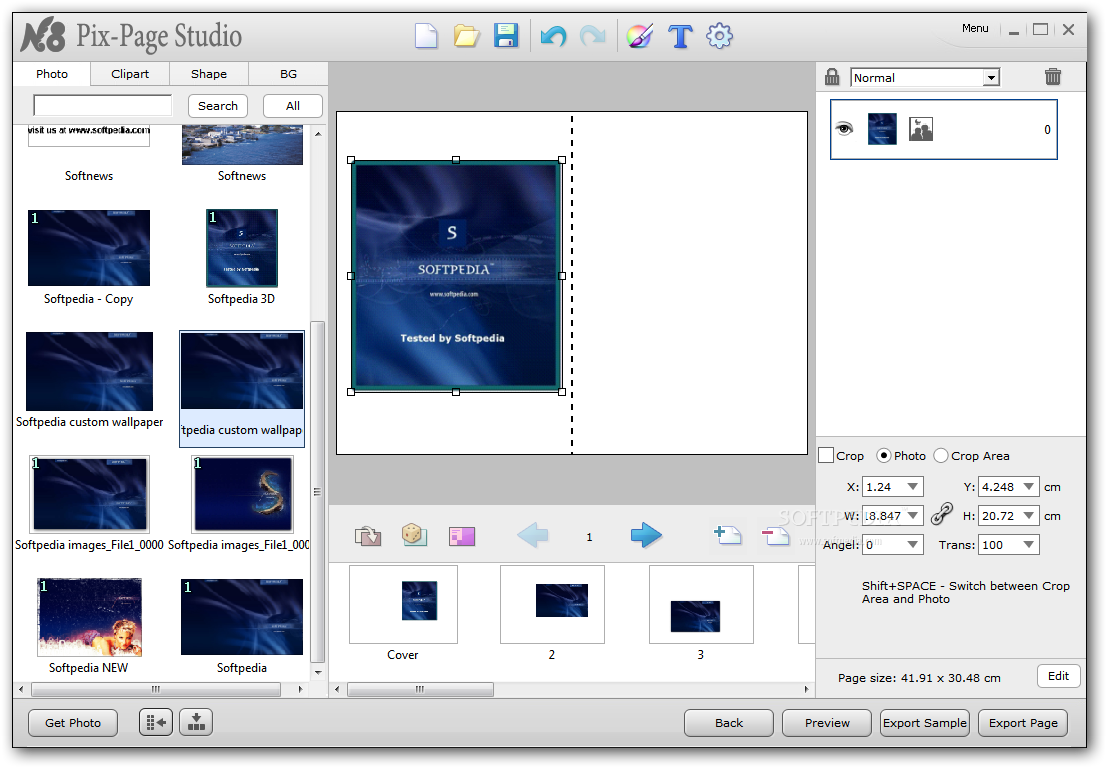Go to the next page arrow
Image resolution: width=1107 pixels, height=768 pixels.
[x=646, y=535]
